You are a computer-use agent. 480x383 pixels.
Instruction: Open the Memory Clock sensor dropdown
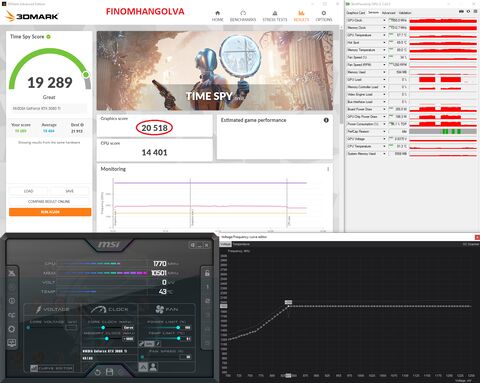384,28
